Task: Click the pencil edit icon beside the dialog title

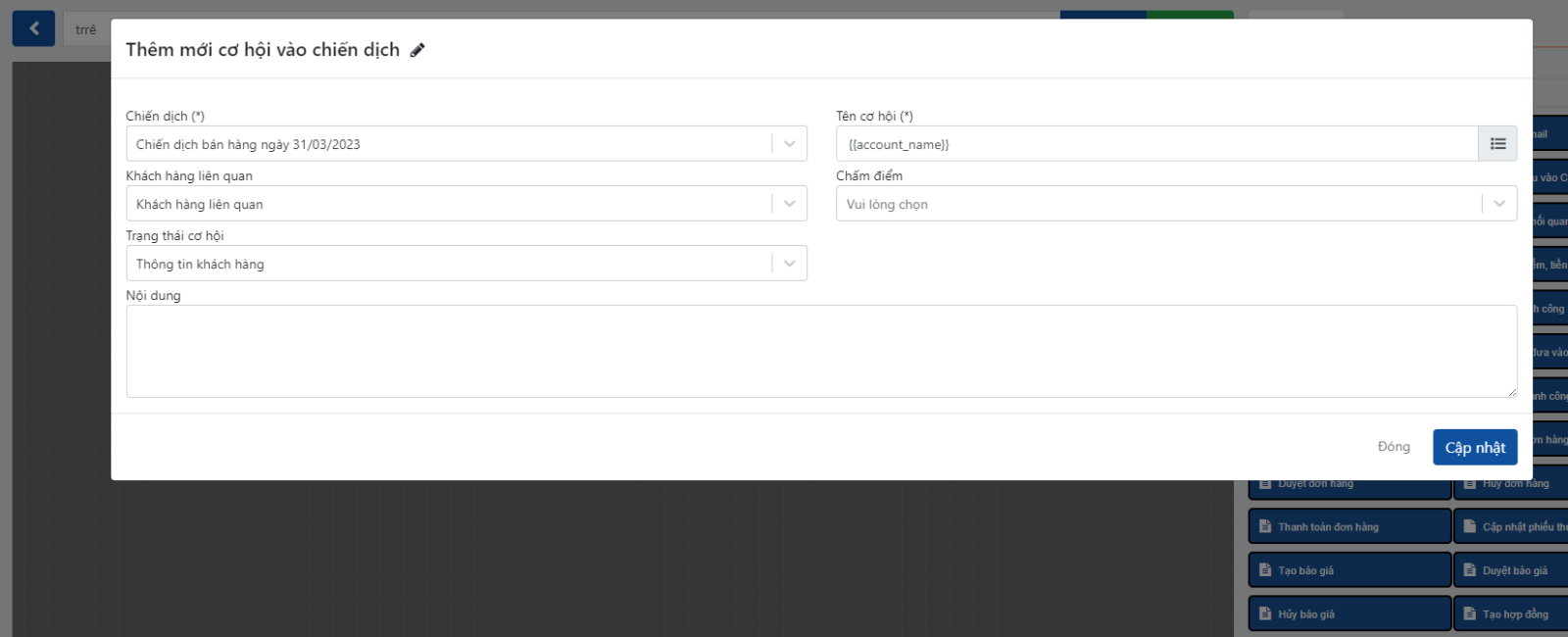Action: [417, 50]
